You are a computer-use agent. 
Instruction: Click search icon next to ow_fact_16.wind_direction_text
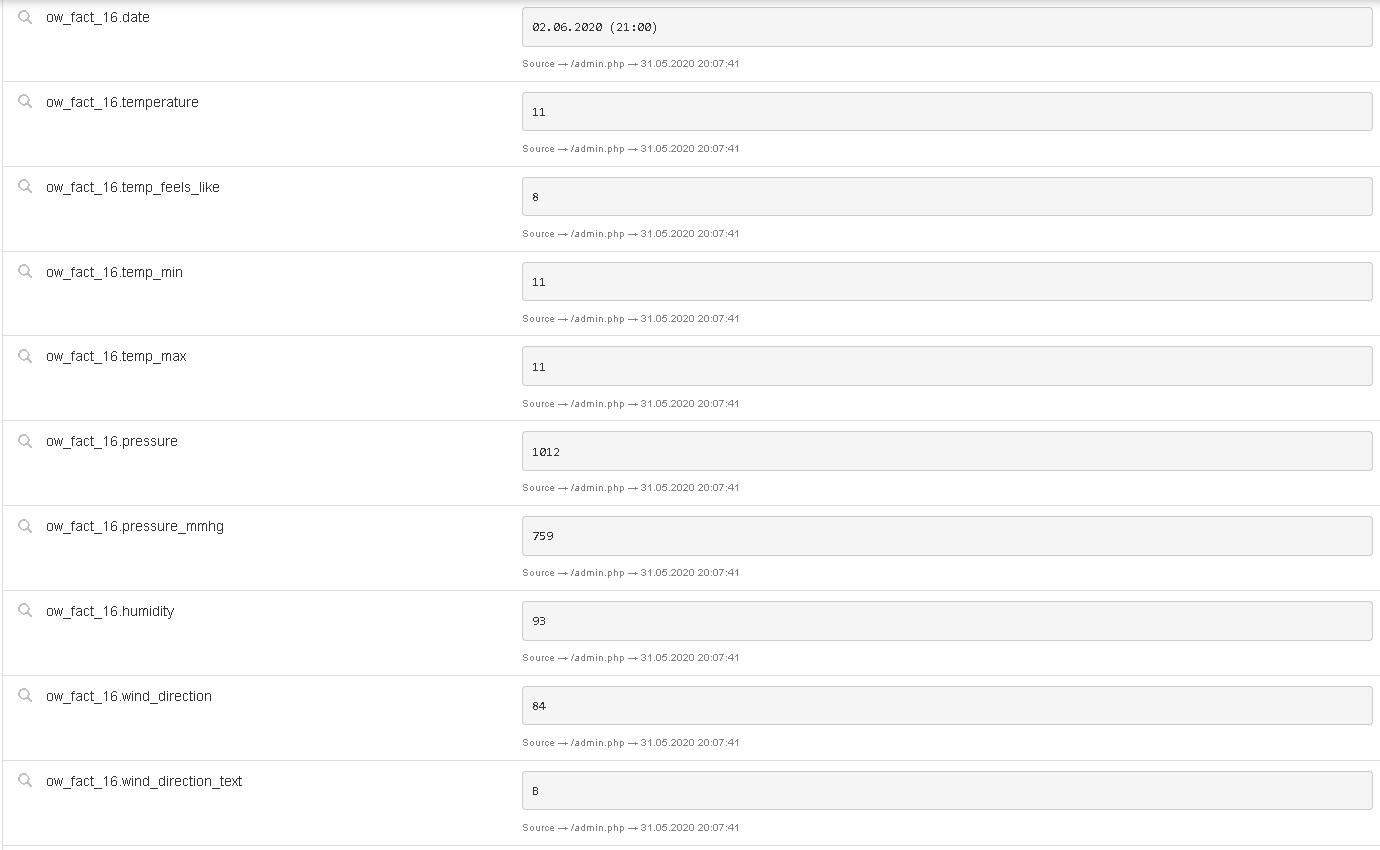(x=26, y=781)
